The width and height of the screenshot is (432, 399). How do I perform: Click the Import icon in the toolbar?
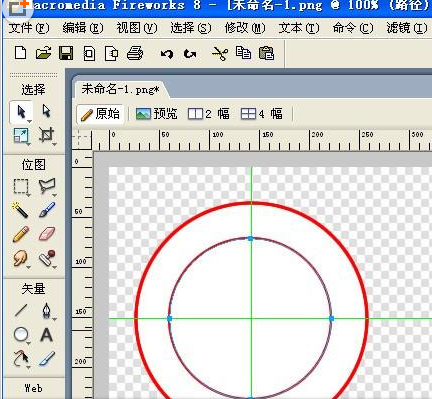click(89, 53)
